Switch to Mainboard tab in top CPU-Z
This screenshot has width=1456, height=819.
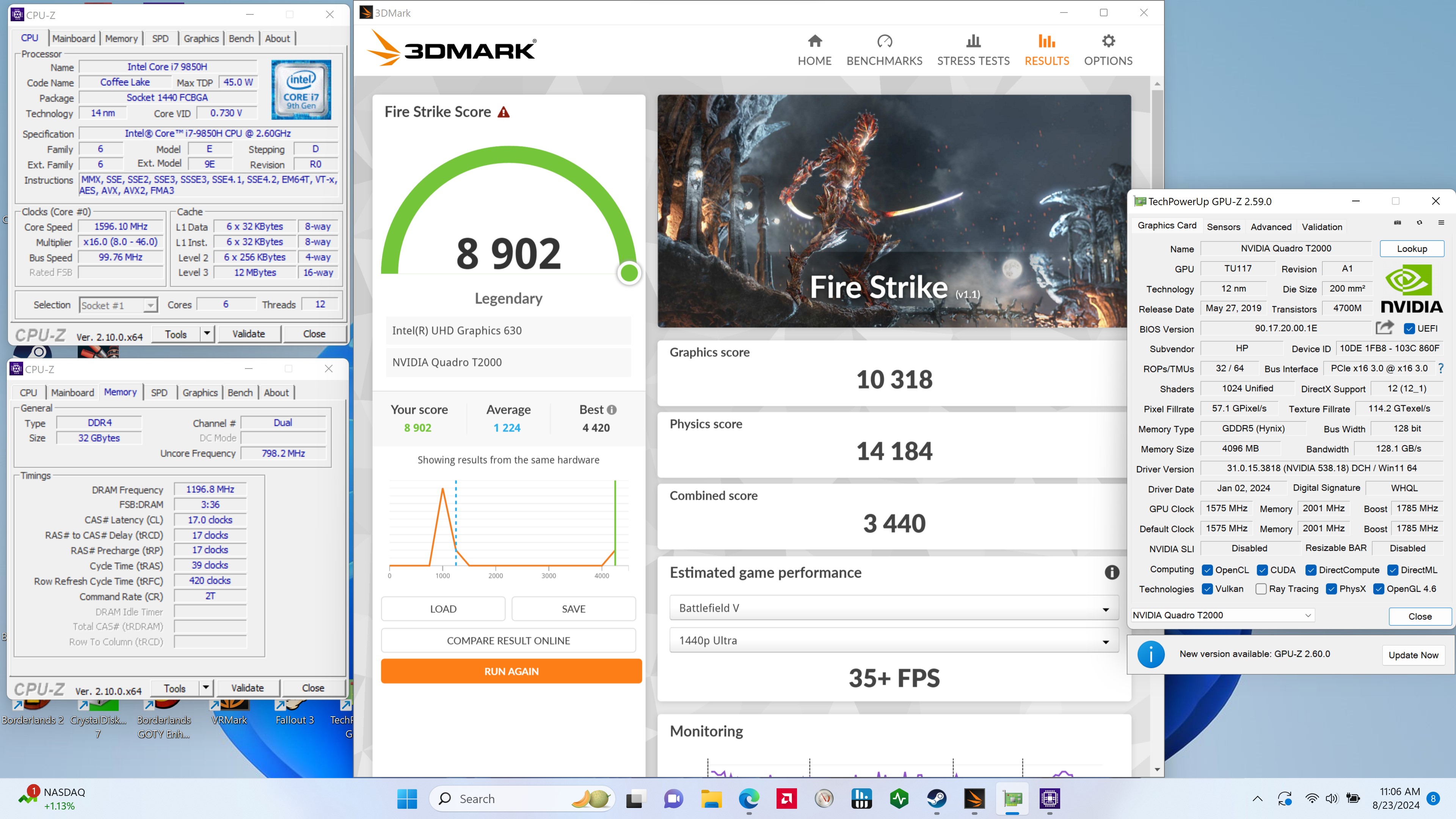tap(74, 38)
